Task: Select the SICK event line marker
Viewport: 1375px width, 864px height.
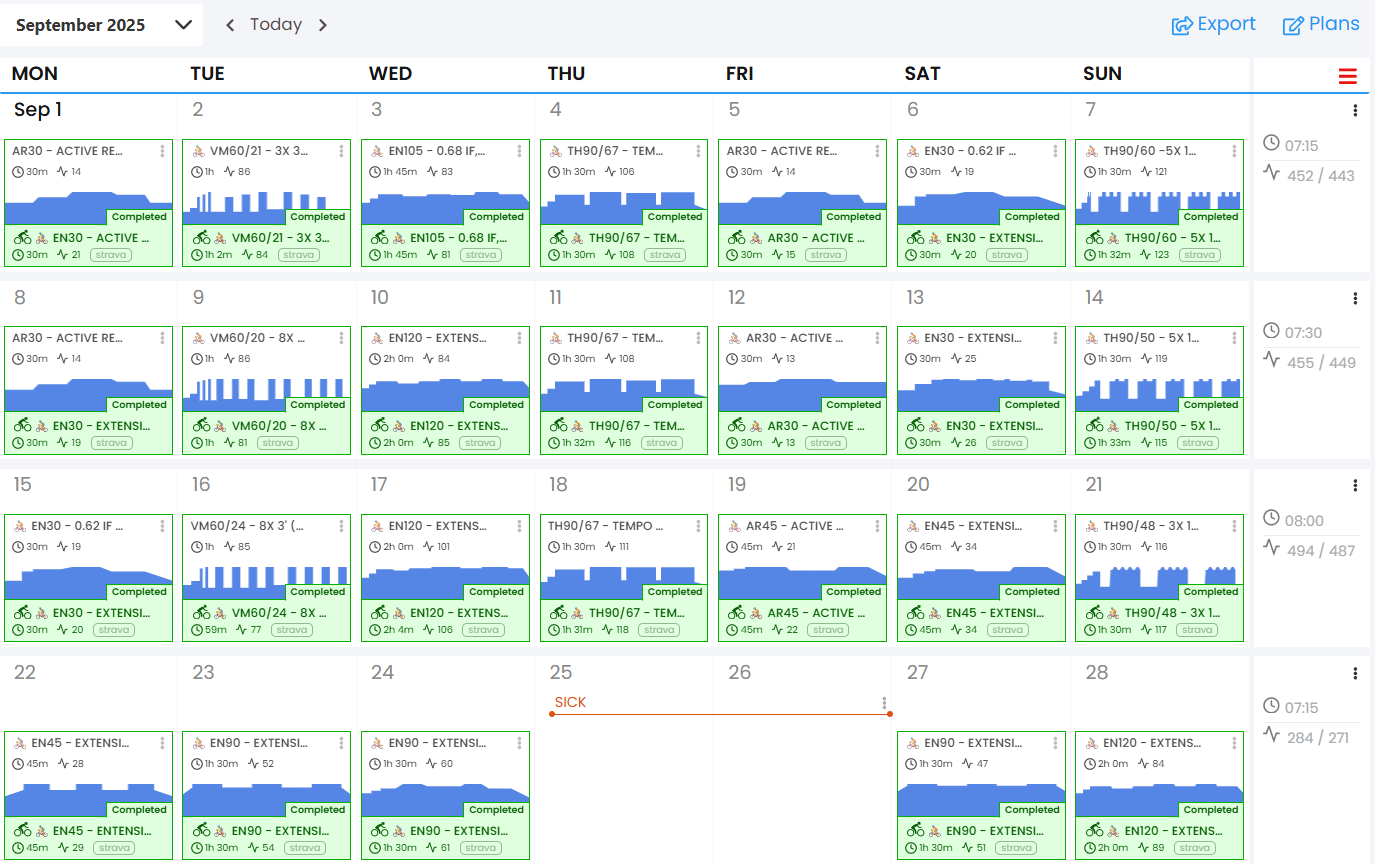Action: (720, 714)
